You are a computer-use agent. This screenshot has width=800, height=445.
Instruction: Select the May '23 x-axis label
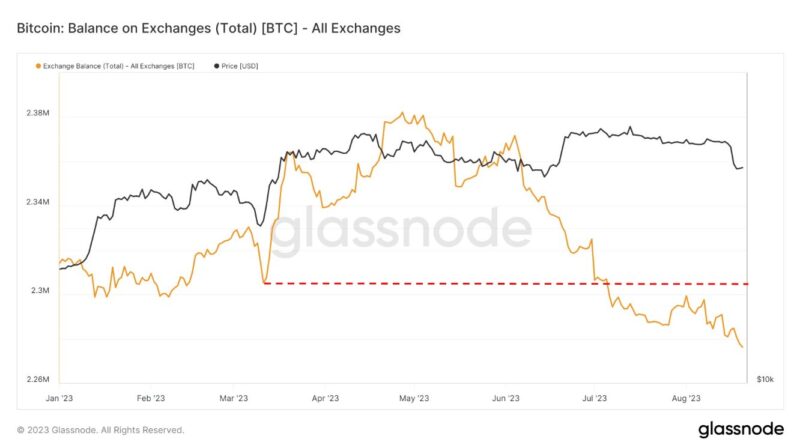[x=415, y=397]
